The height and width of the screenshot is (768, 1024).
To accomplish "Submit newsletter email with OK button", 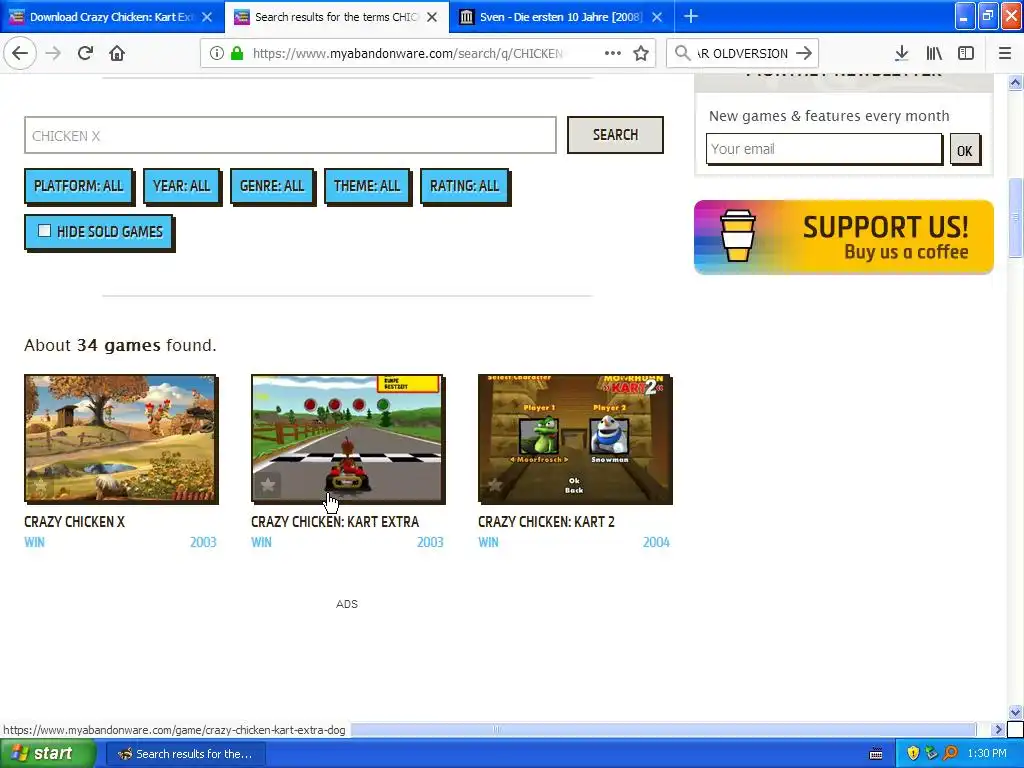I will 965,151.
